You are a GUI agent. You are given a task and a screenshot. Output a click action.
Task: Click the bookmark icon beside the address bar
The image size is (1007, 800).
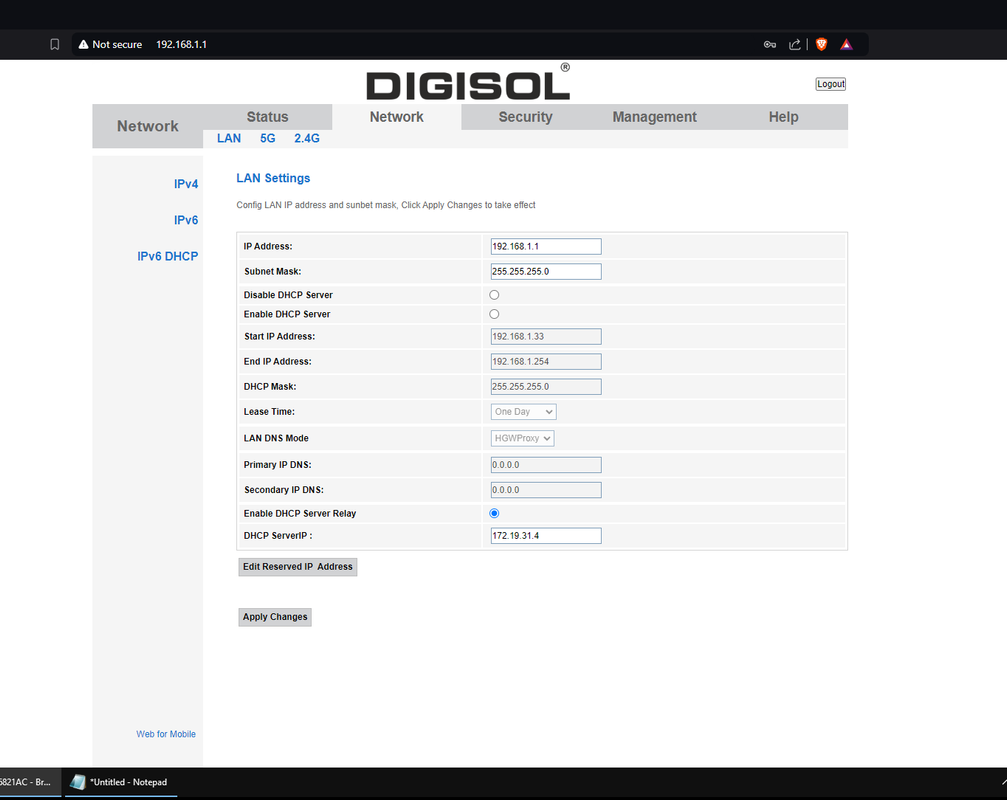click(55, 44)
